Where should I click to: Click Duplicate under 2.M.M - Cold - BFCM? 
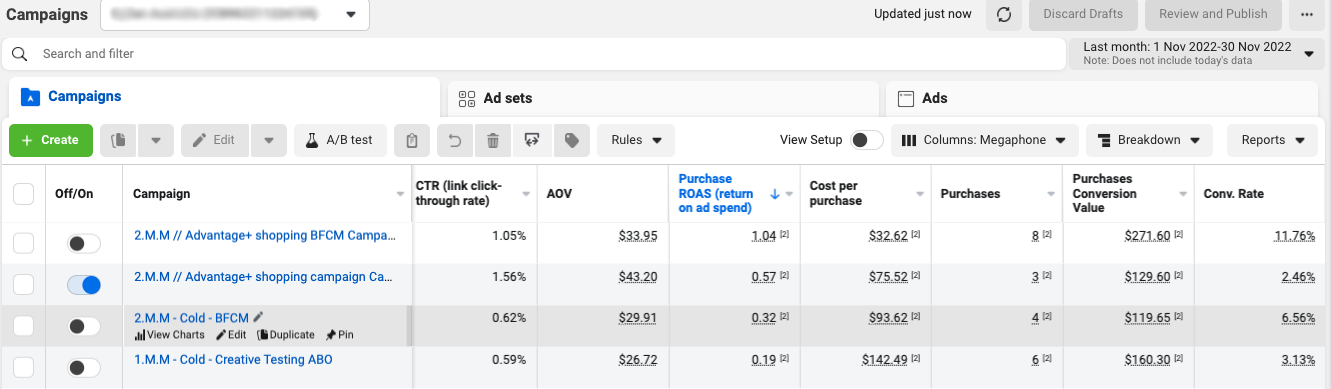(286, 335)
